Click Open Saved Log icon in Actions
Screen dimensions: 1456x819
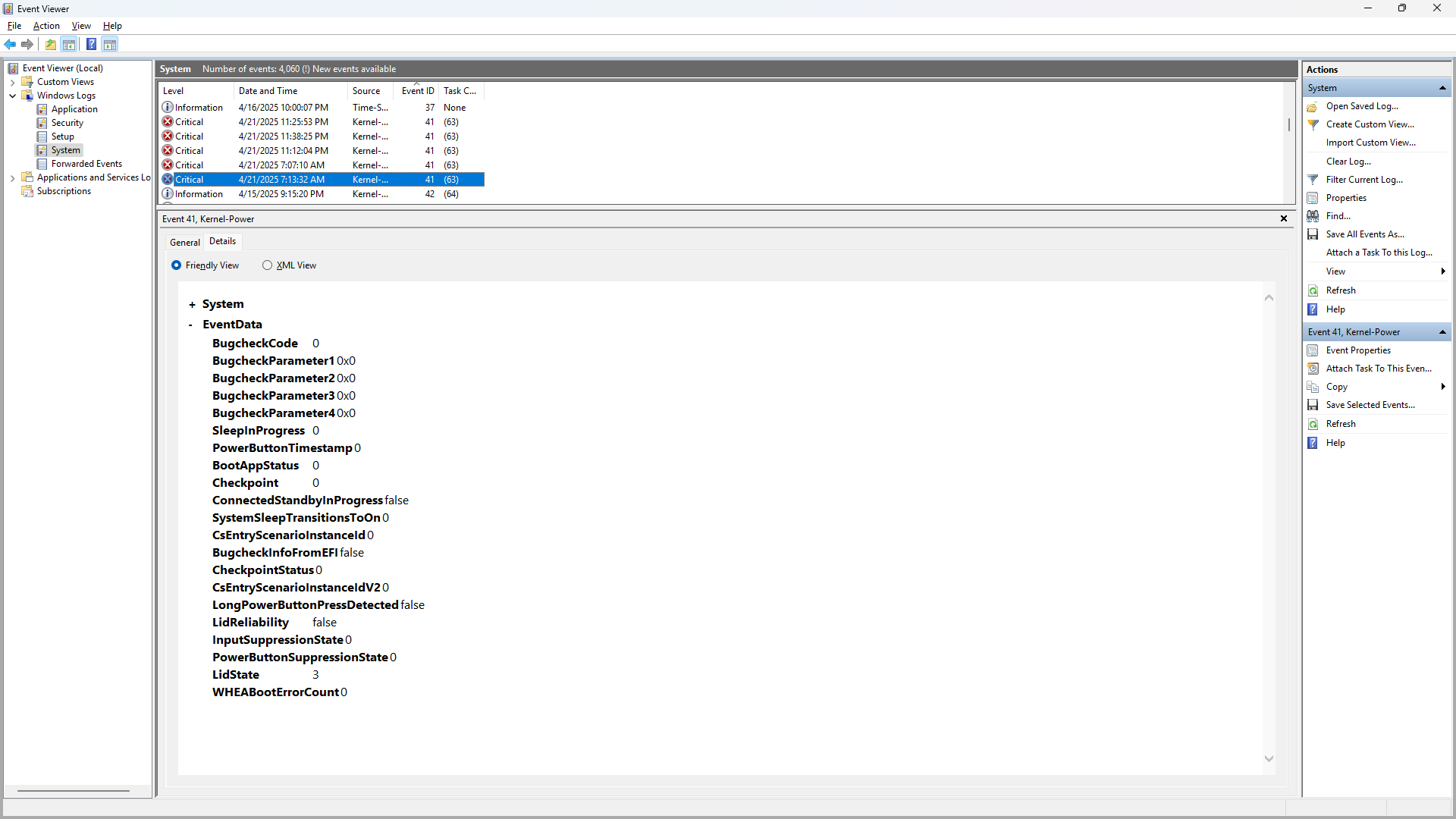[1313, 107]
